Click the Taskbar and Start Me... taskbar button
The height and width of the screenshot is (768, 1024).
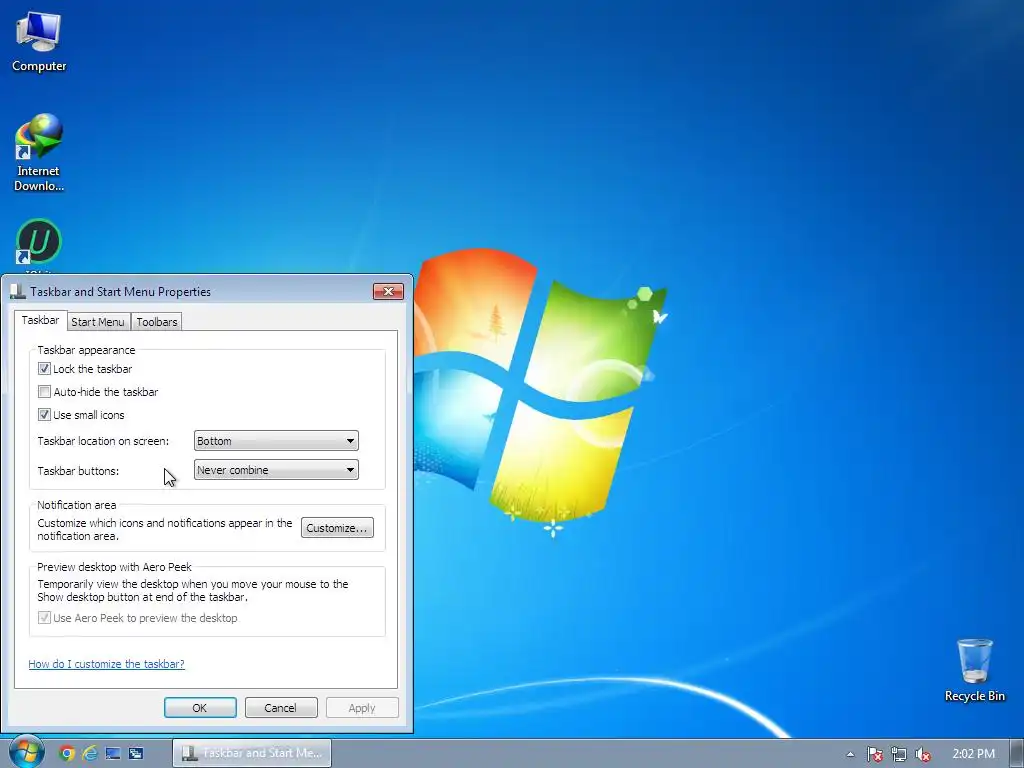coord(252,753)
